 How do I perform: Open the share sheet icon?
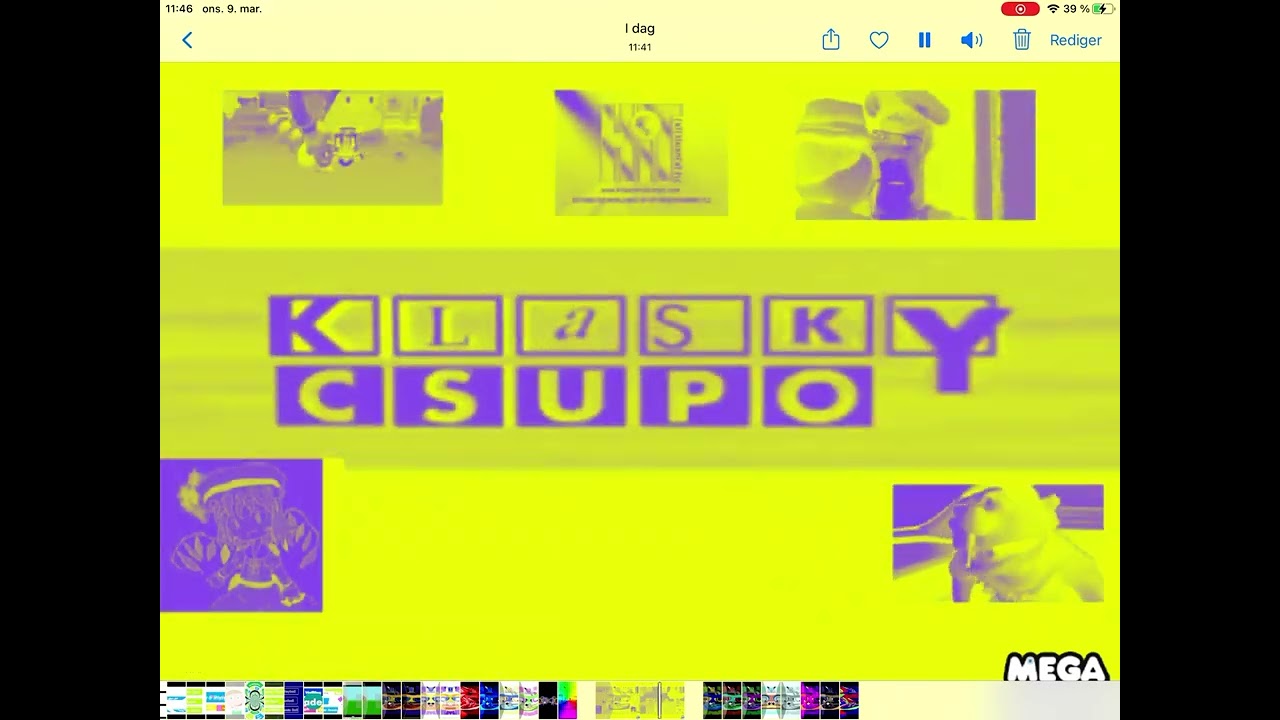(831, 39)
